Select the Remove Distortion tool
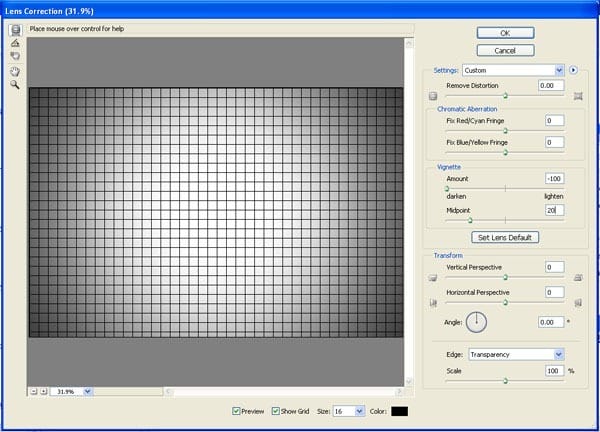The height and width of the screenshot is (432, 600). coord(15,30)
